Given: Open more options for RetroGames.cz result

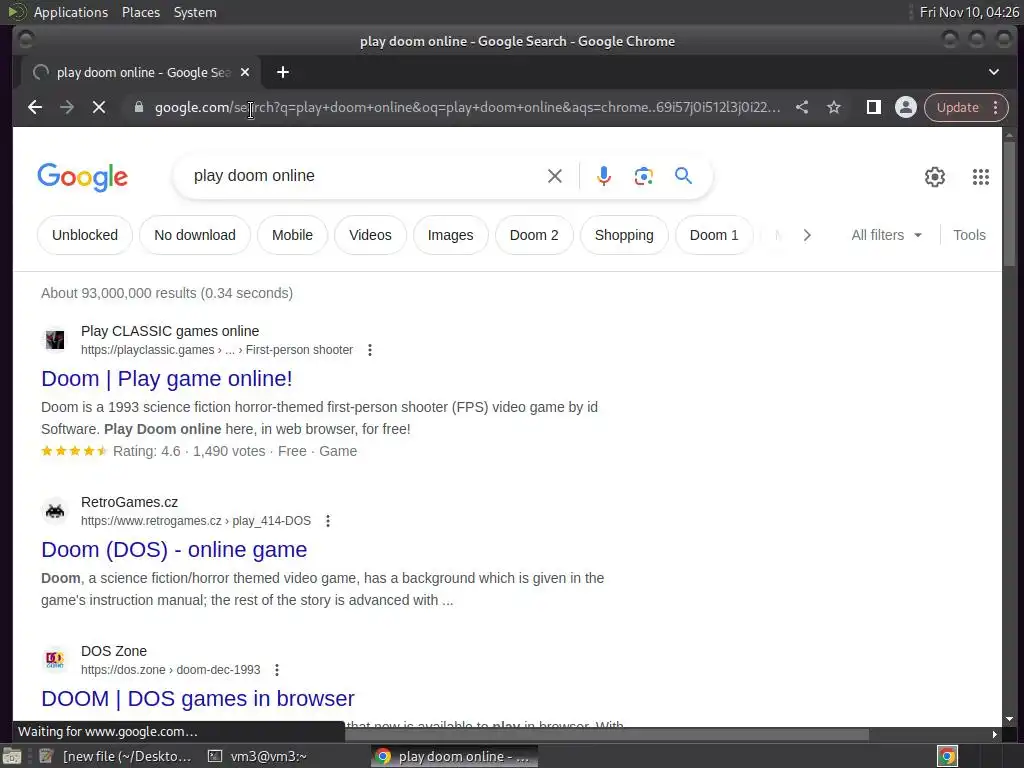Looking at the screenshot, I should (328, 521).
